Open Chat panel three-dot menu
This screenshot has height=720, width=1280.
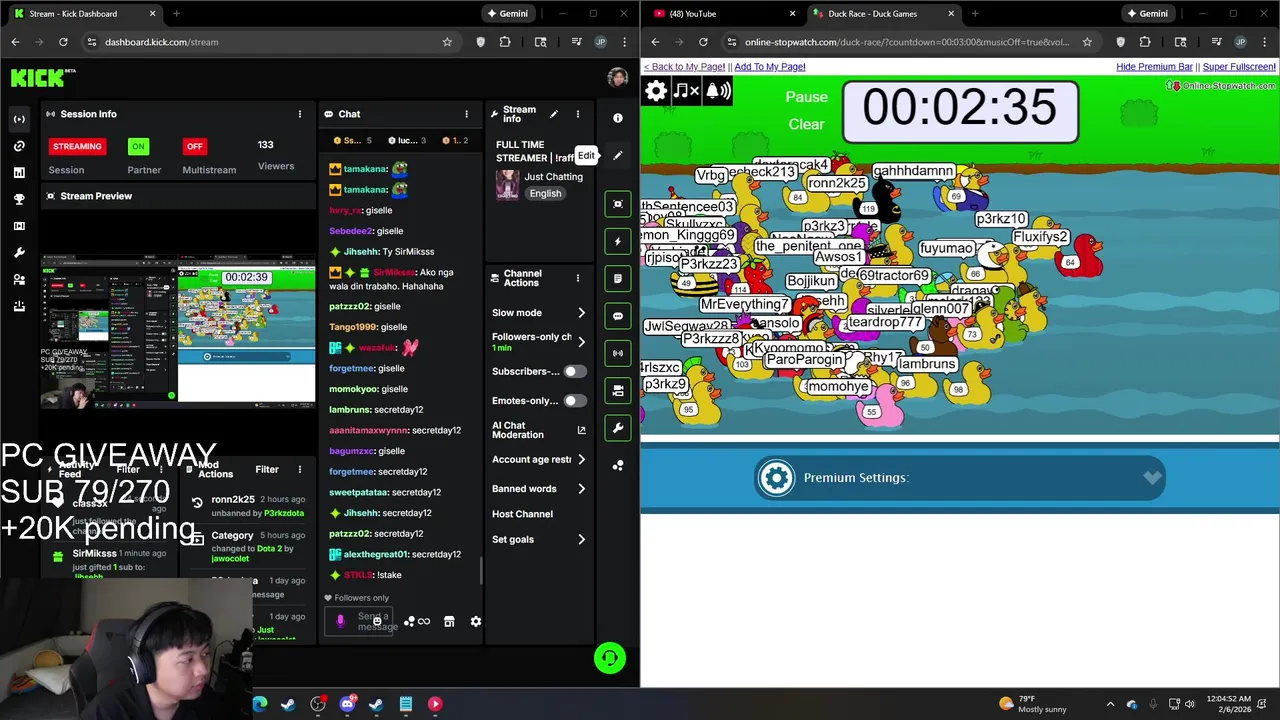[x=466, y=114]
